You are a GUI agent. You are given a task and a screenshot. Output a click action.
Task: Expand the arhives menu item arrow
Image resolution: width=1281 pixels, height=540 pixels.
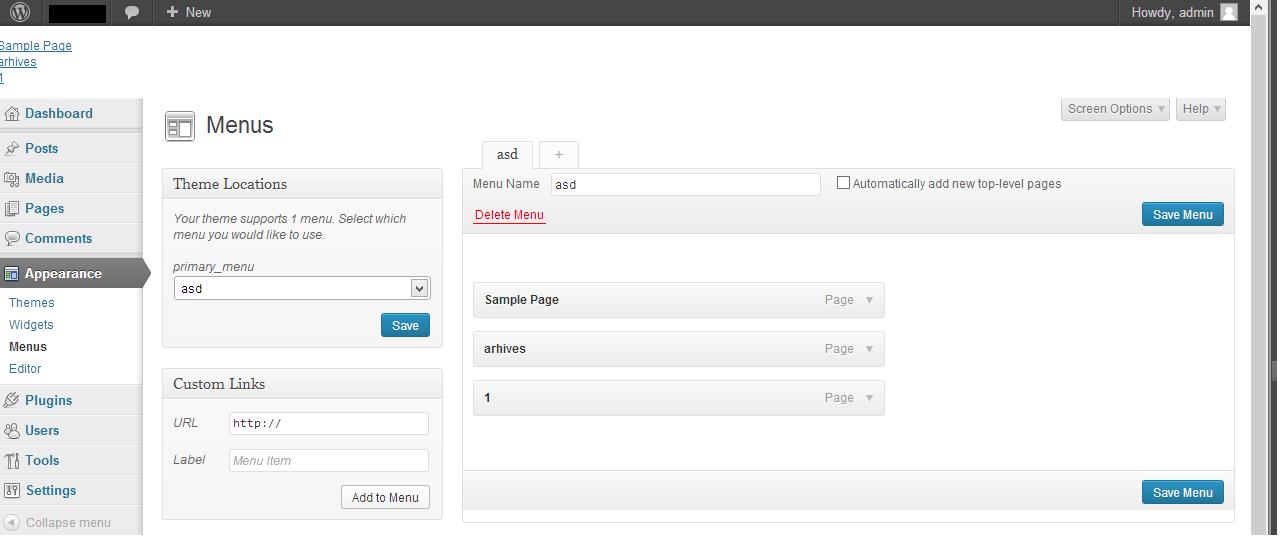pos(869,349)
